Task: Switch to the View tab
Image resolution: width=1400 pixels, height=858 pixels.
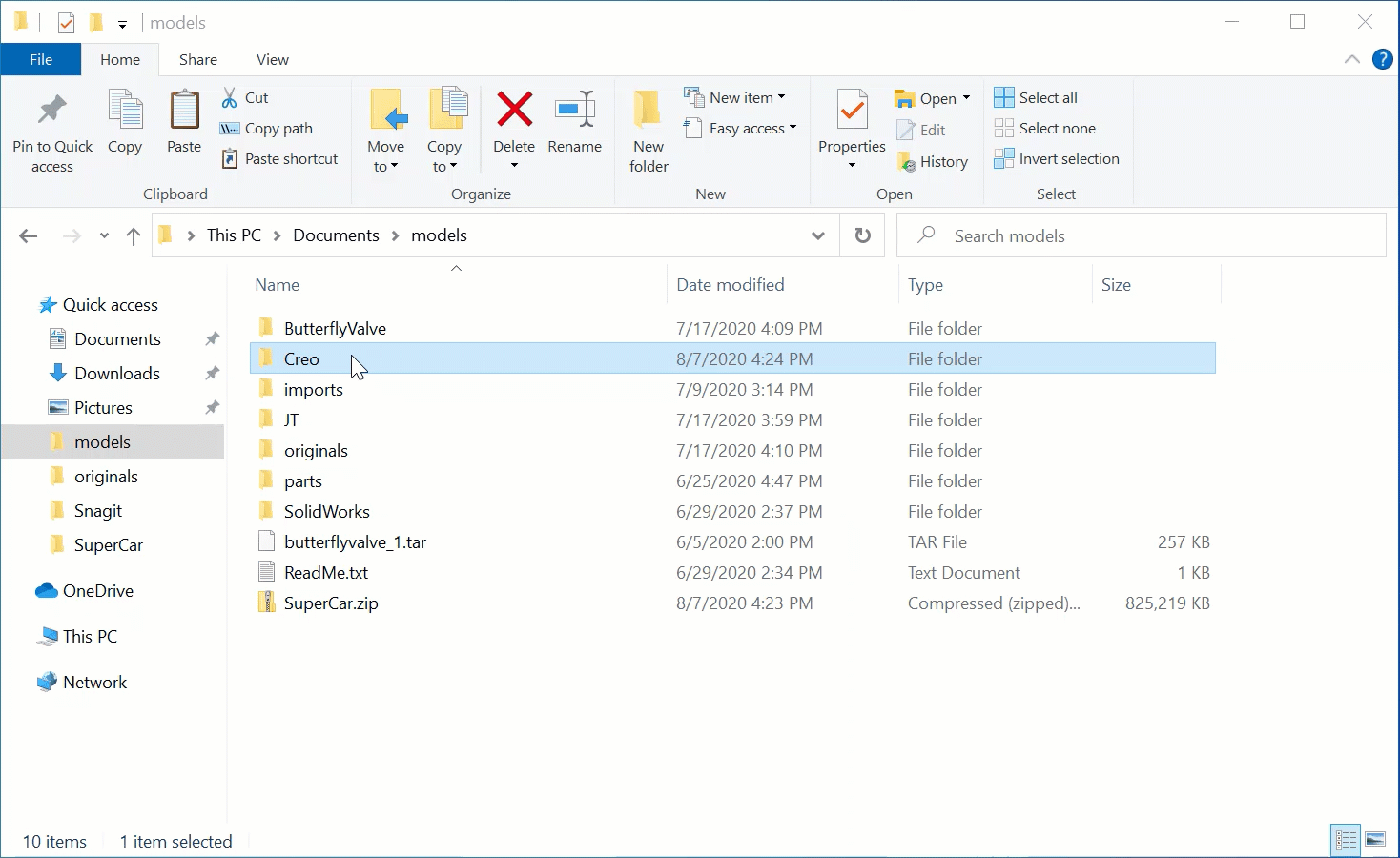Action: point(273,59)
